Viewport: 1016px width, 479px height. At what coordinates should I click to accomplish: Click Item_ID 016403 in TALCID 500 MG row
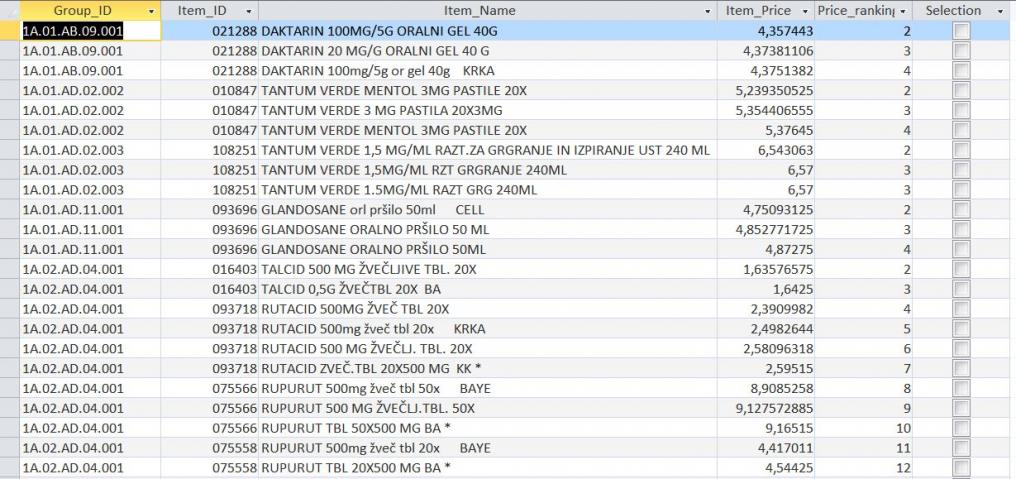coord(209,269)
